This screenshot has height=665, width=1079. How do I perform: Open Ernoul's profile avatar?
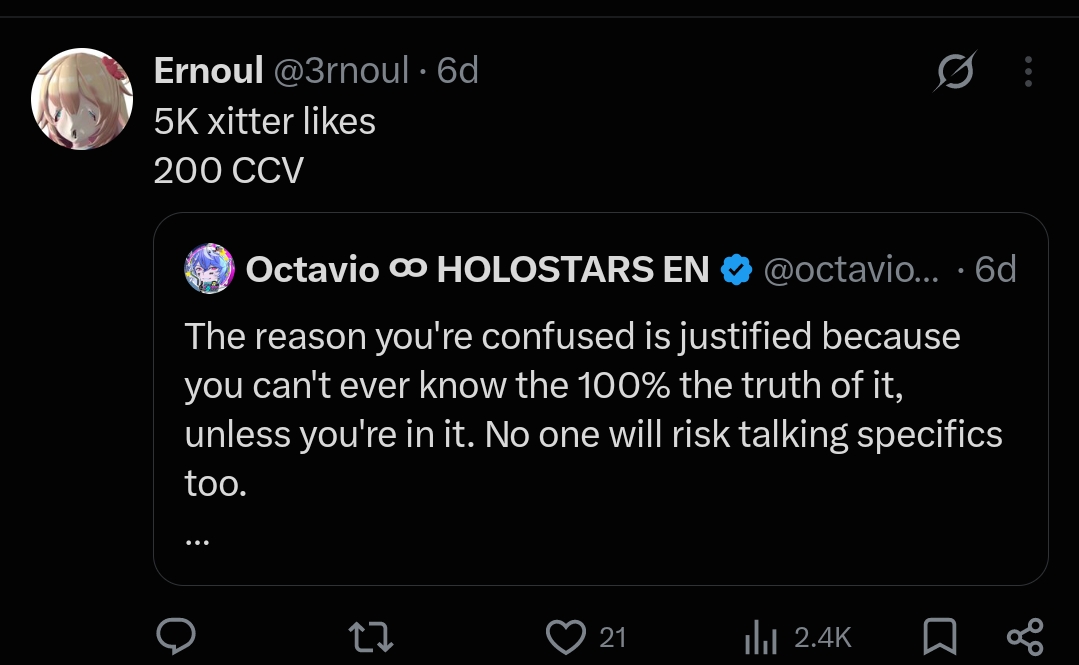[82, 99]
